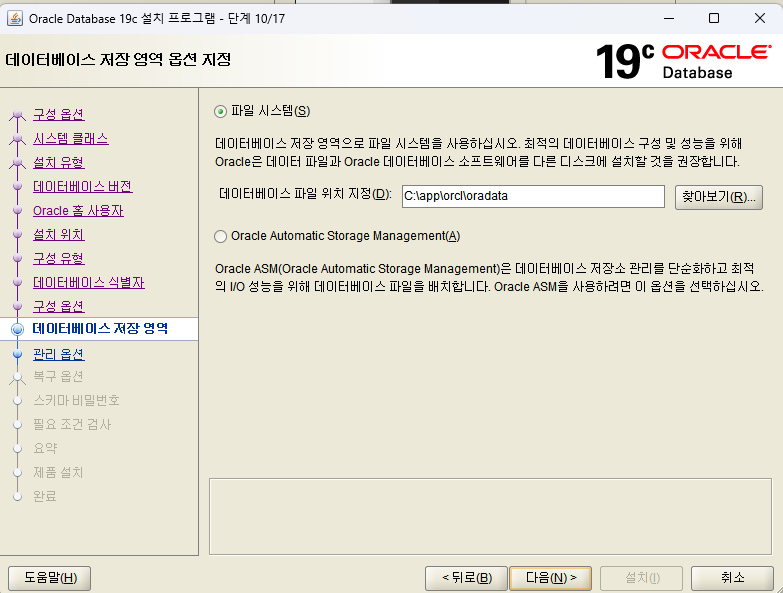Click disabled 복구 옵션 step text
783x593 pixels.
(58, 376)
